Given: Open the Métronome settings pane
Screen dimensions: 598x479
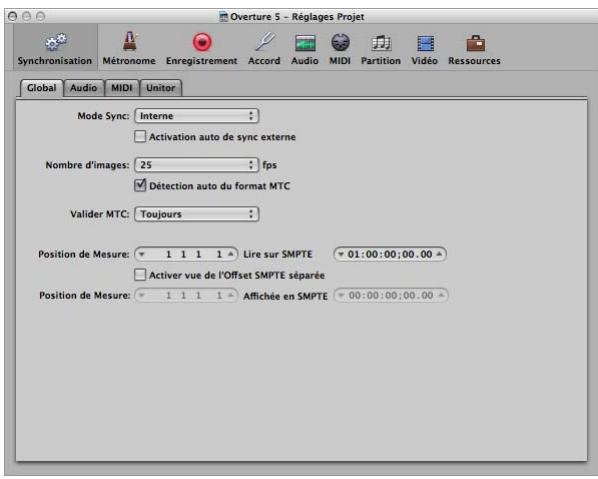Looking at the screenshot, I should pyautogui.click(x=129, y=49).
